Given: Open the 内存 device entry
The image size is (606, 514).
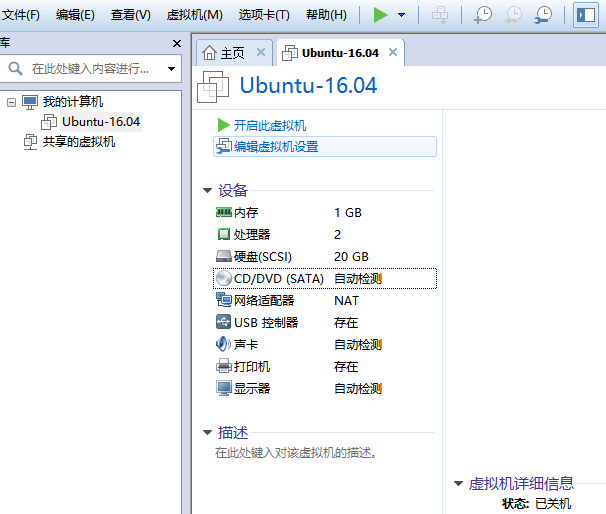Looking at the screenshot, I should [325, 213].
